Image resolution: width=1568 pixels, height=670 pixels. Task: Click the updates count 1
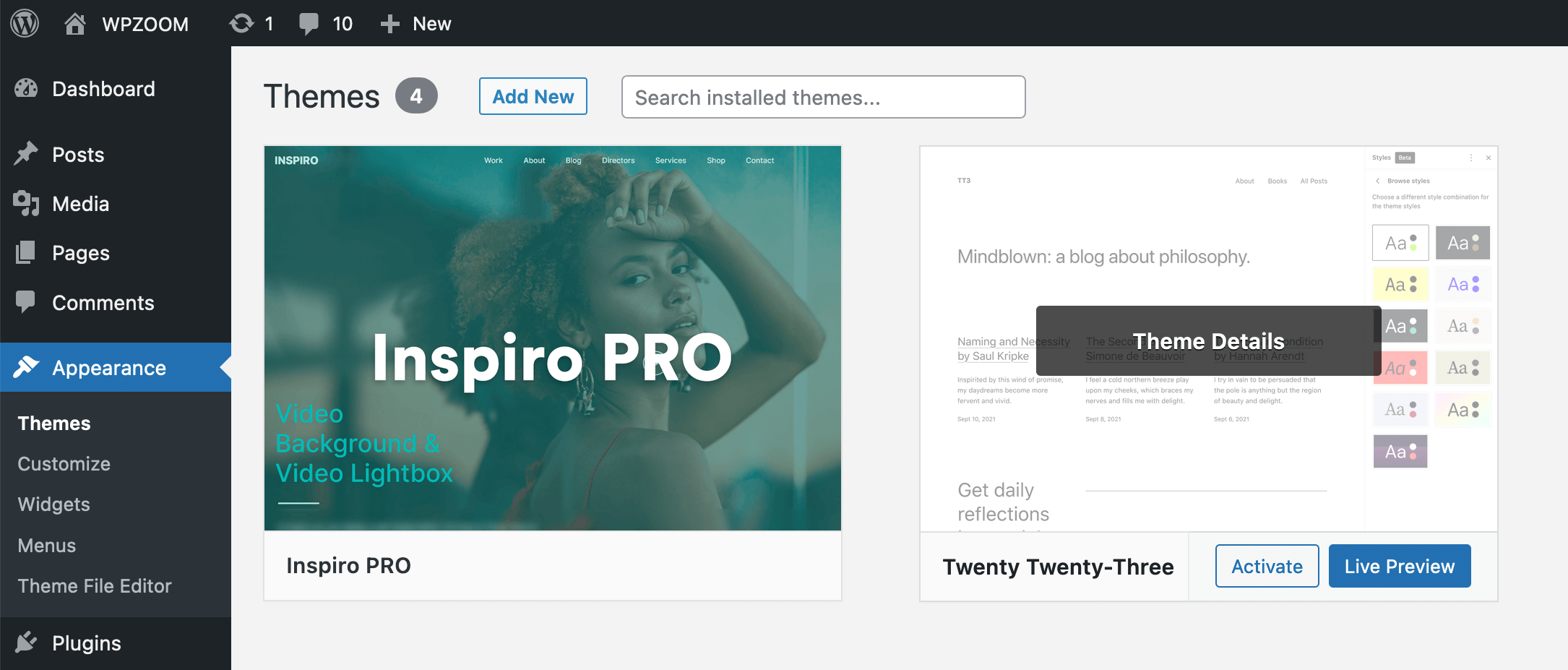coord(269,24)
